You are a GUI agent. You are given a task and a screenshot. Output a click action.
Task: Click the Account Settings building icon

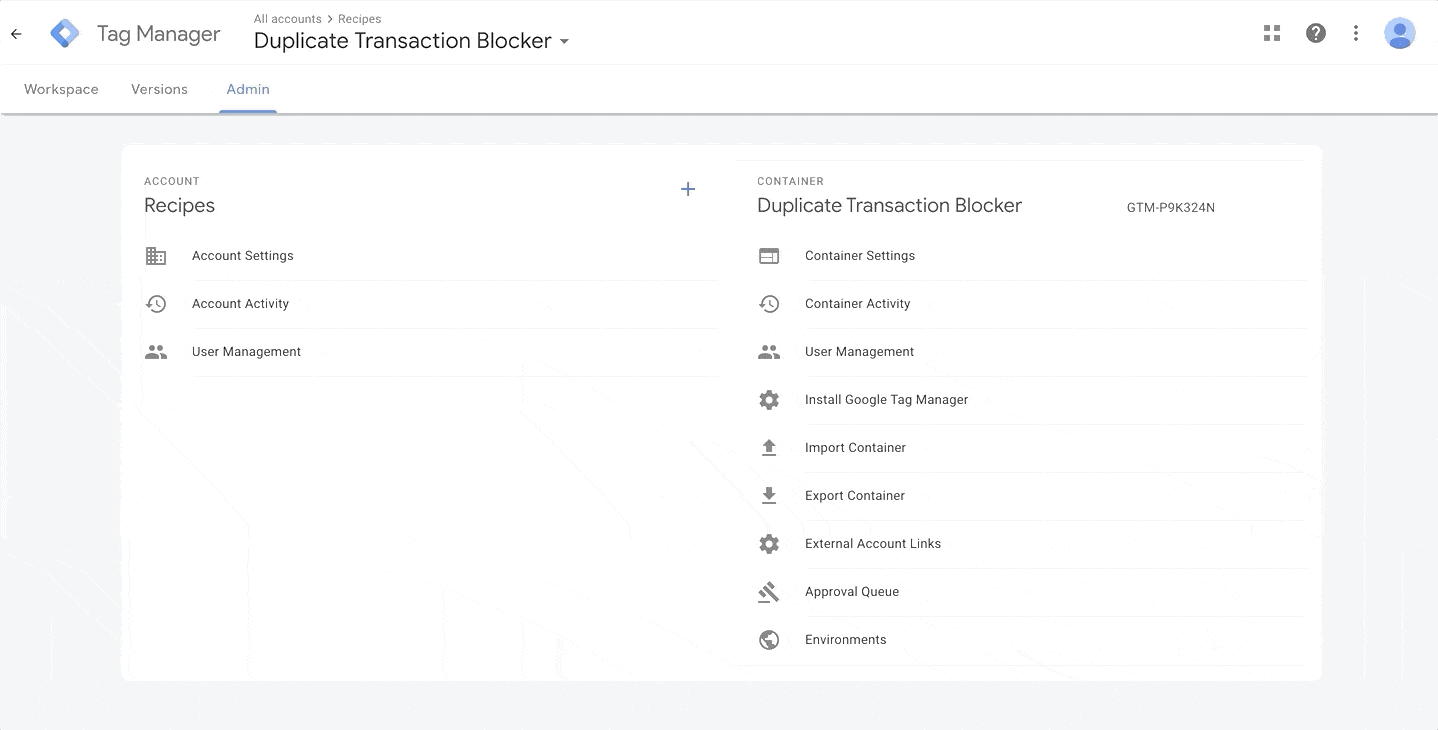tap(156, 256)
